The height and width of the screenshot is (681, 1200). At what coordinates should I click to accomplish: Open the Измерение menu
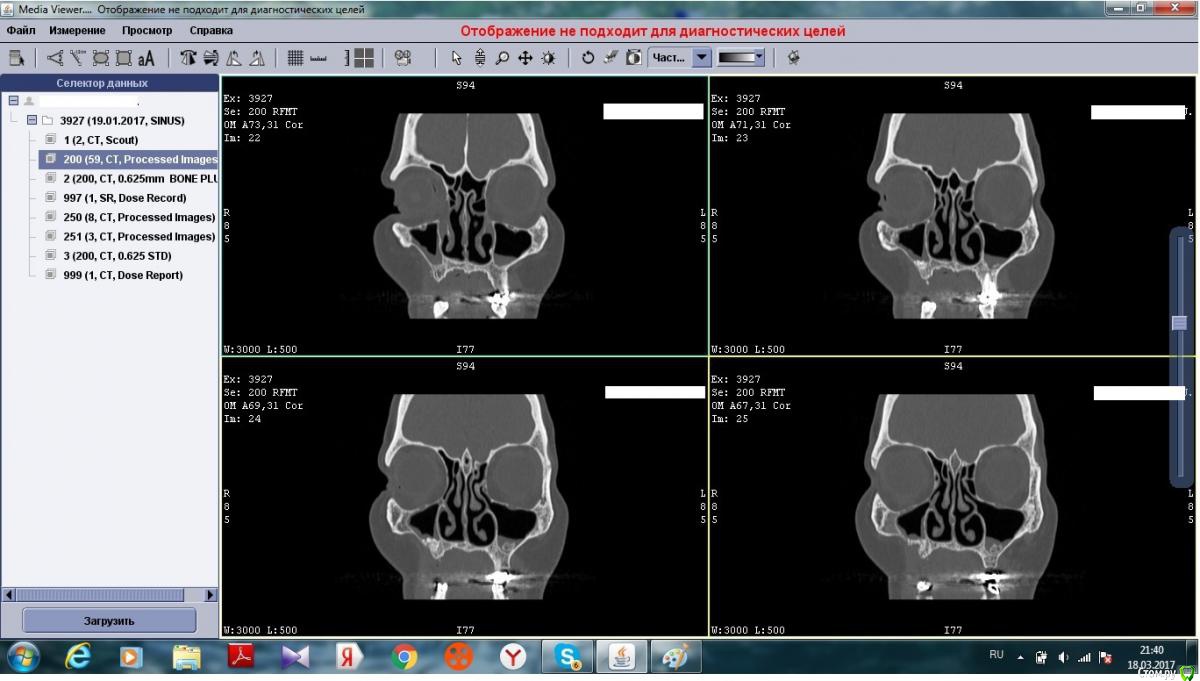click(77, 31)
